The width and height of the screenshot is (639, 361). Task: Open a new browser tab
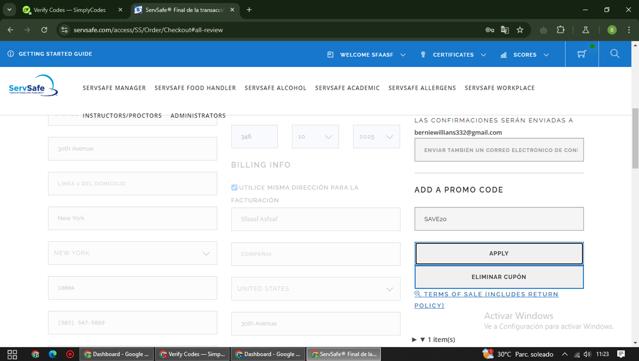(249, 10)
